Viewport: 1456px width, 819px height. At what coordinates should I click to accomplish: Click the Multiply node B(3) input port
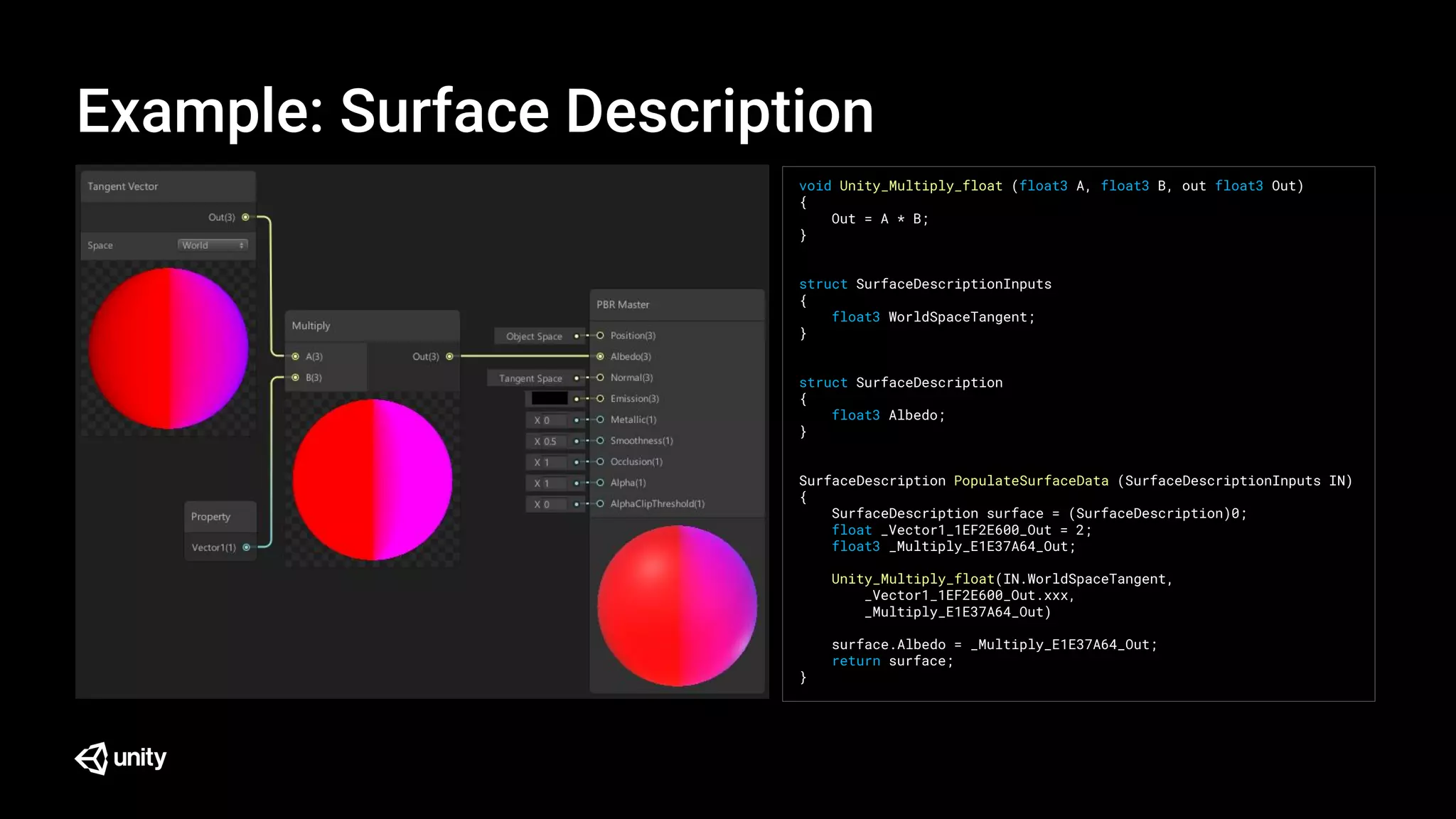click(x=296, y=378)
